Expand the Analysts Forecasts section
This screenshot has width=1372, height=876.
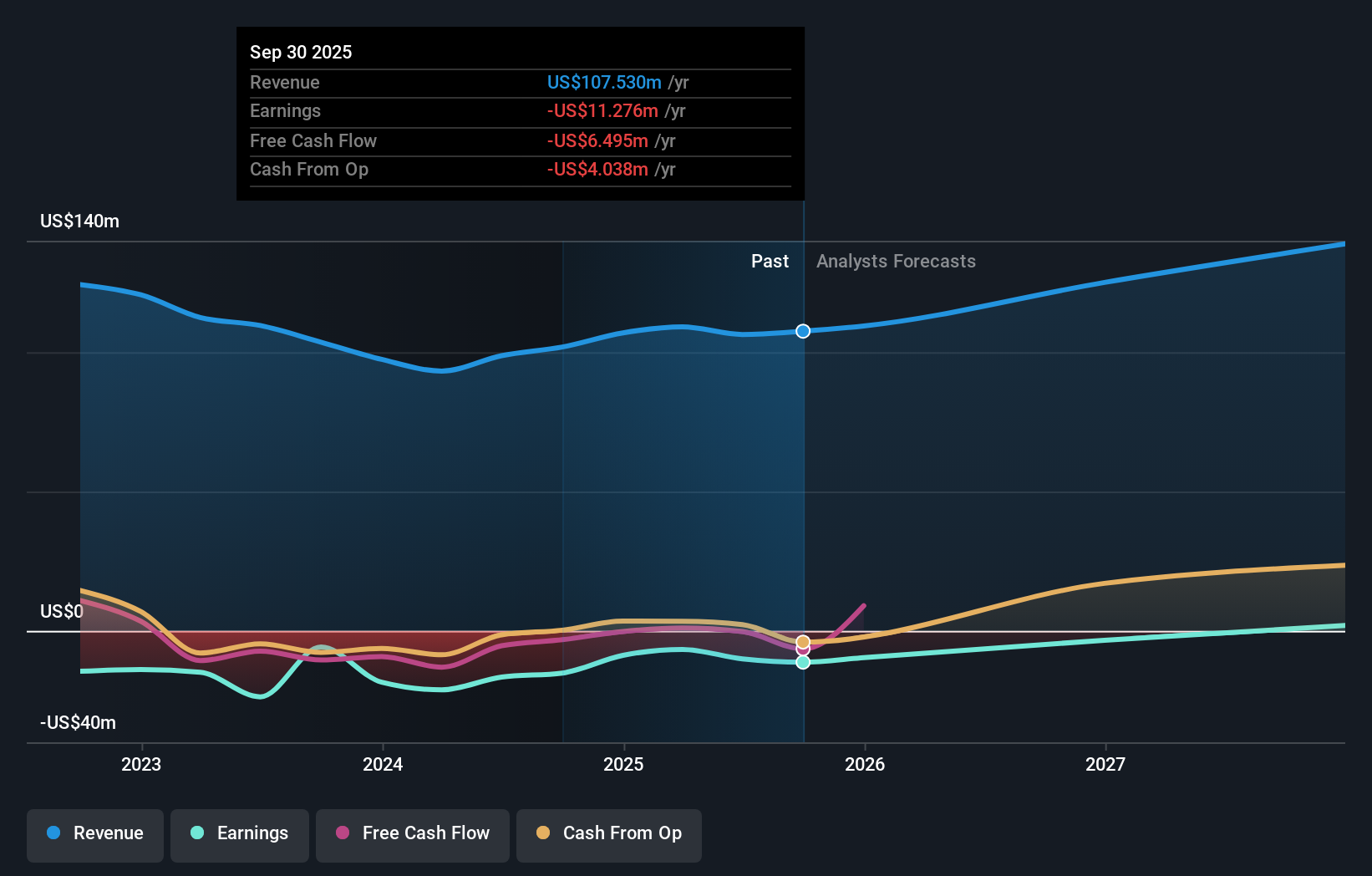(x=896, y=261)
